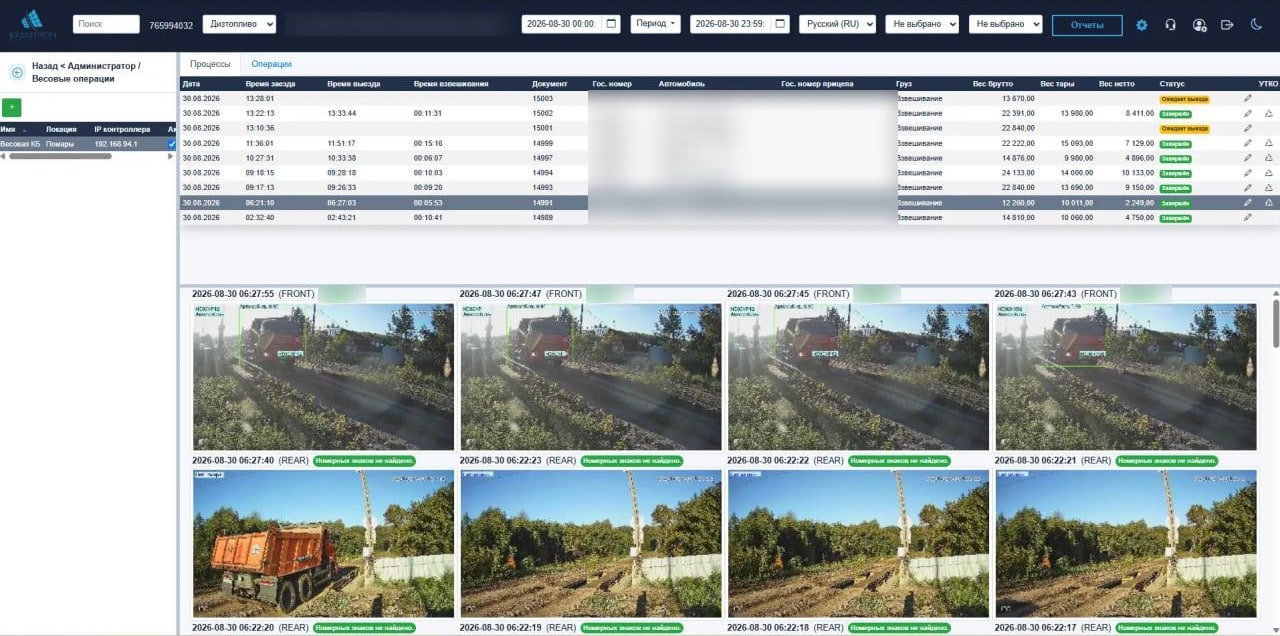Toggle dark mode with the moon icon
The image size is (1280, 636).
point(1256,25)
